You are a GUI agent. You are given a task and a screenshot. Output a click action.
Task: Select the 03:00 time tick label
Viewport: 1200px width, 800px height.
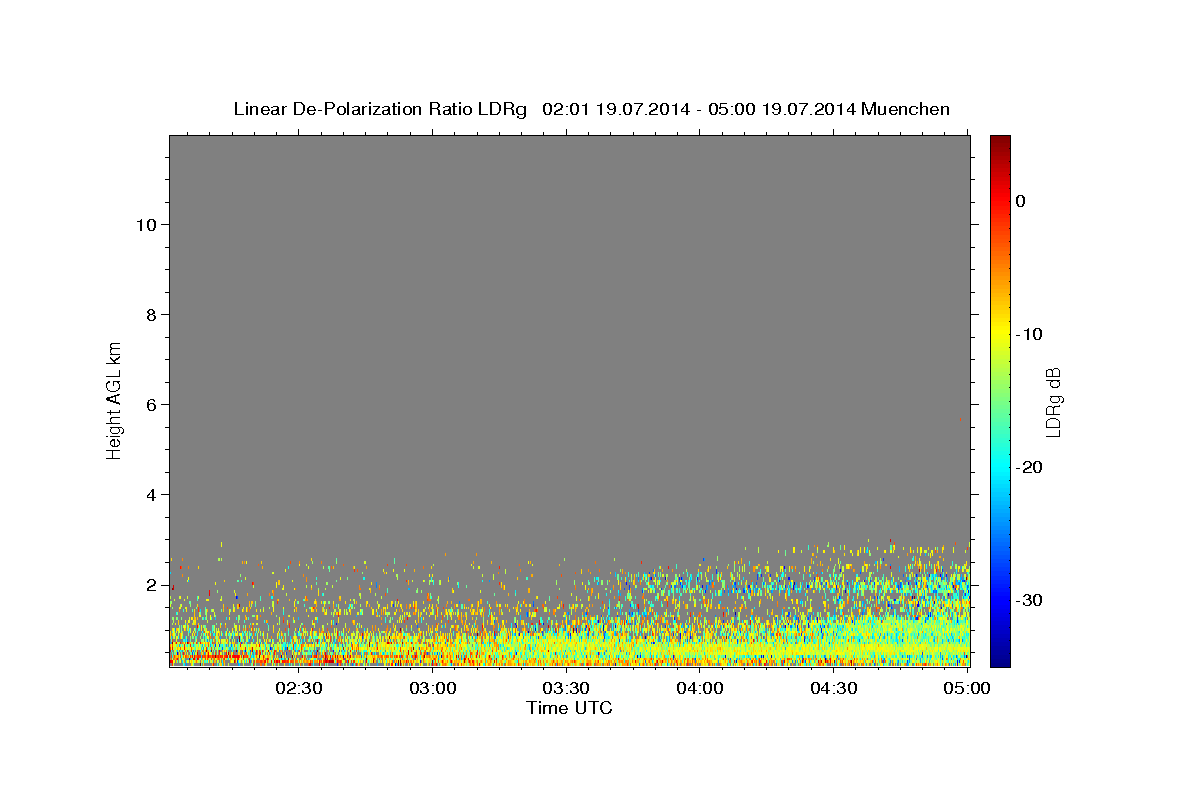(x=433, y=688)
